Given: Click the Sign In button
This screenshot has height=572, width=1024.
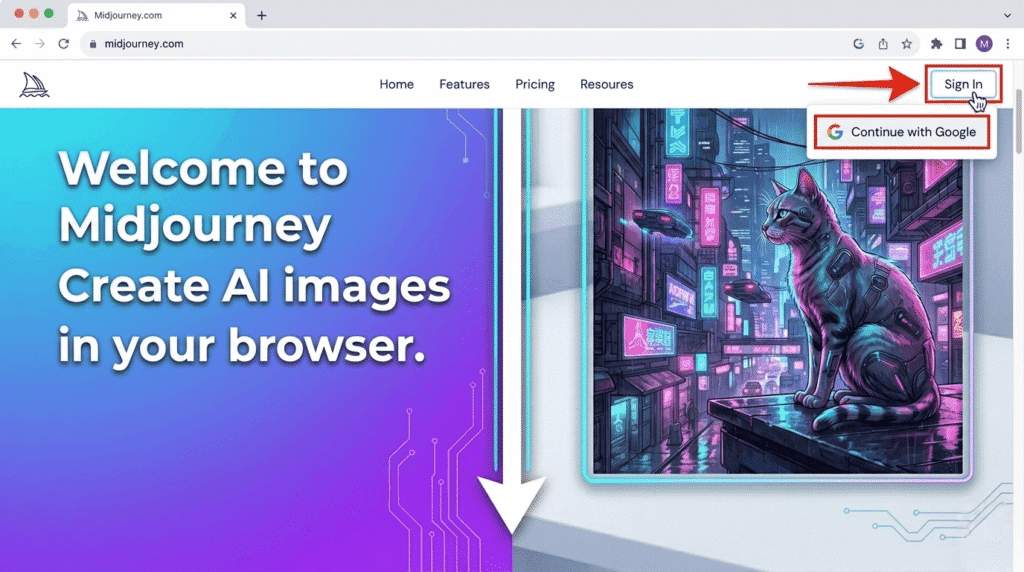Looking at the screenshot, I should coord(963,84).
